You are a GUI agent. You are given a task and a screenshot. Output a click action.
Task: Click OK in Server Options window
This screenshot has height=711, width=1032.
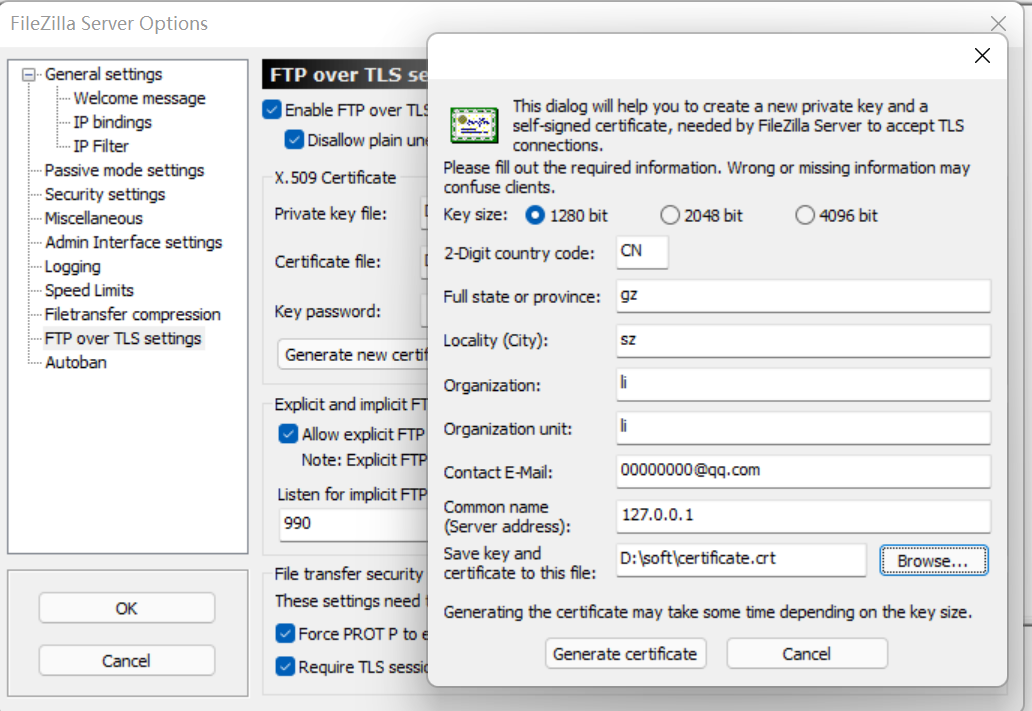point(126,608)
